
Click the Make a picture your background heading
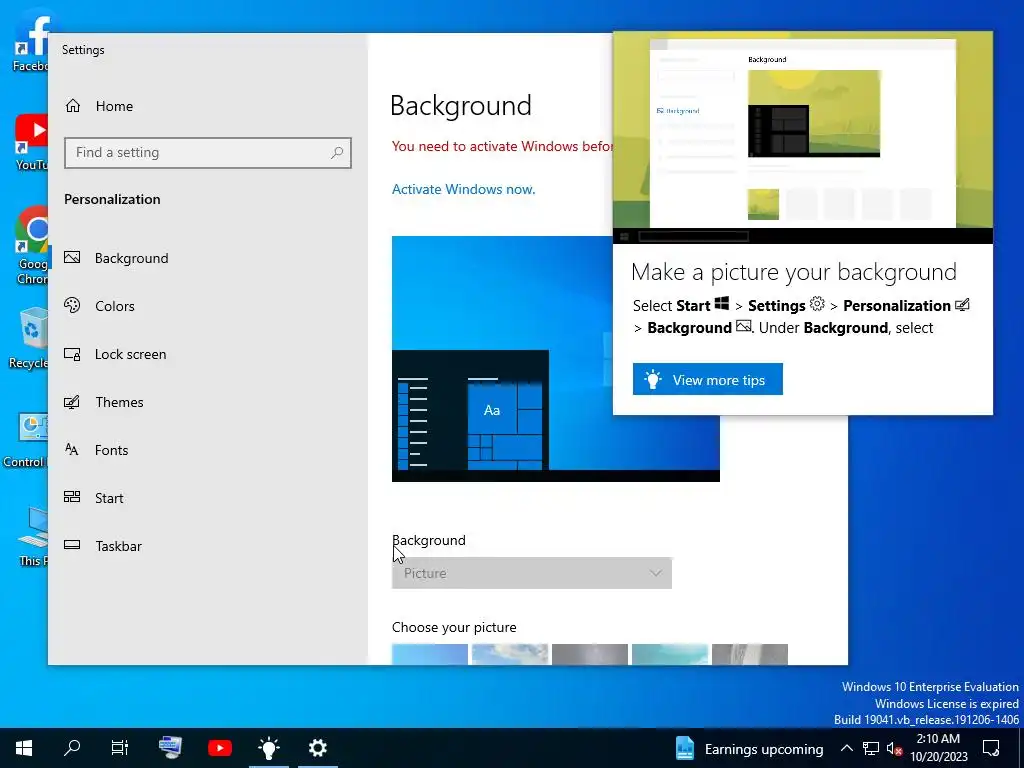click(794, 272)
